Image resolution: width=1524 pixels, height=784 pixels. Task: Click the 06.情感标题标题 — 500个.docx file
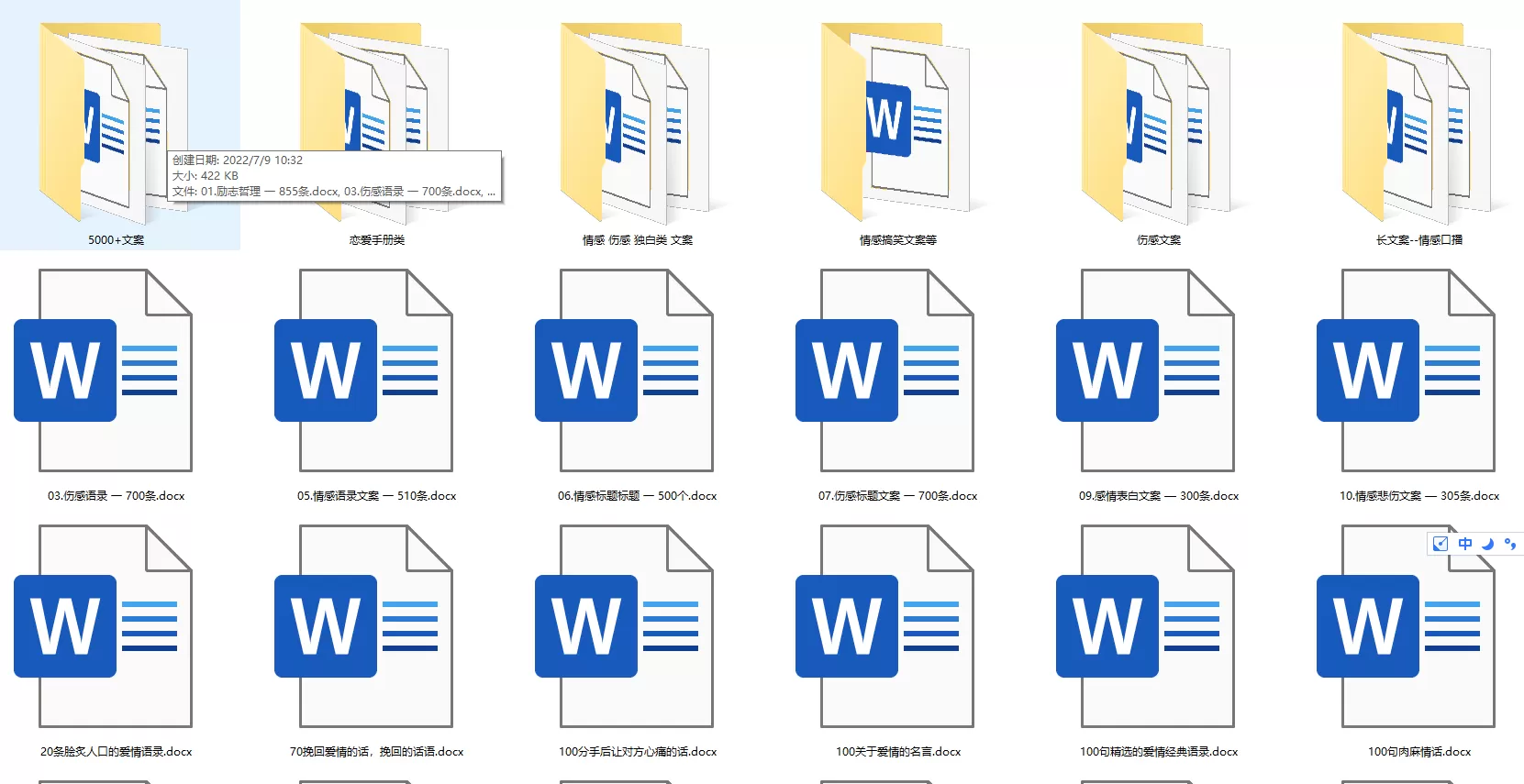point(637,371)
